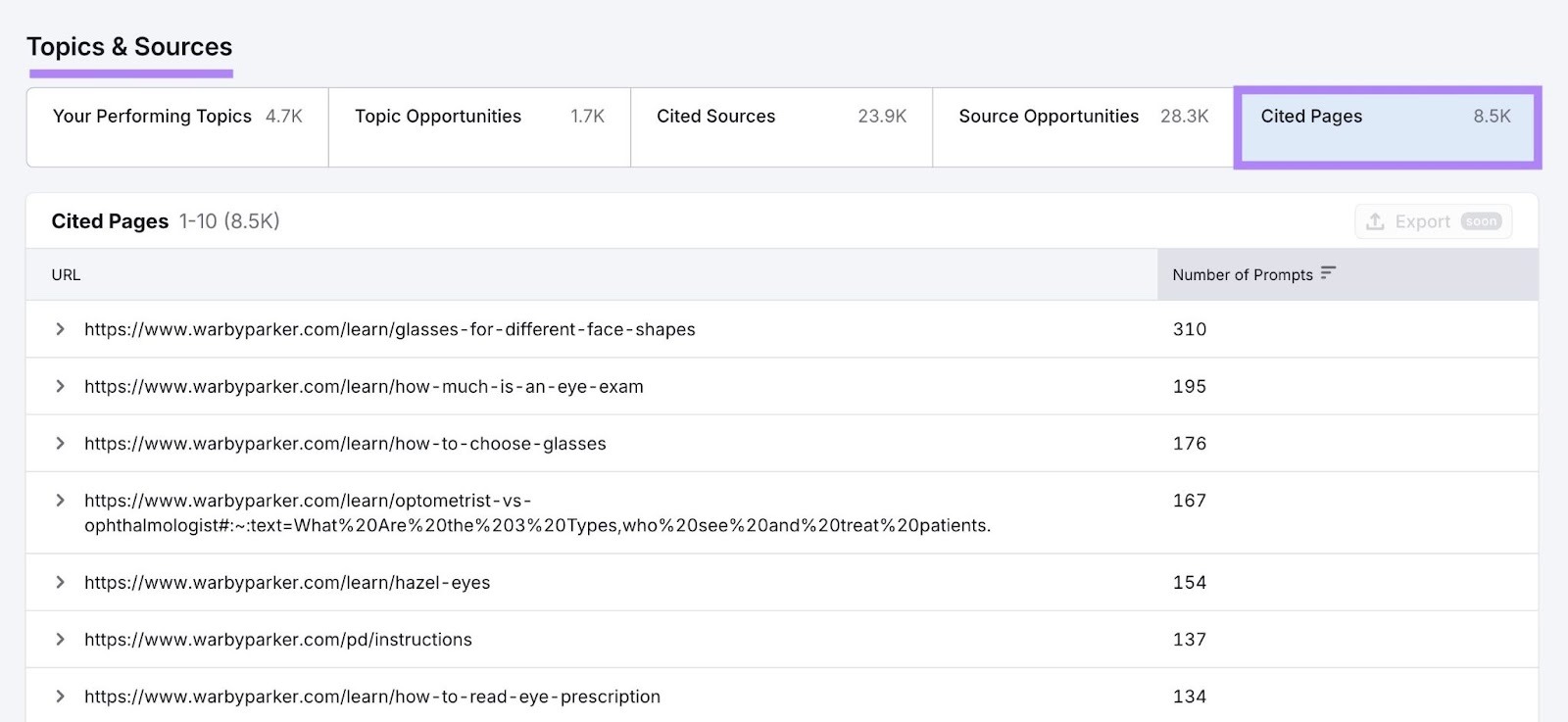Sort by Number of Prompts column header
1568x722 pixels.
pyautogui.click(x=1242, y=275)
